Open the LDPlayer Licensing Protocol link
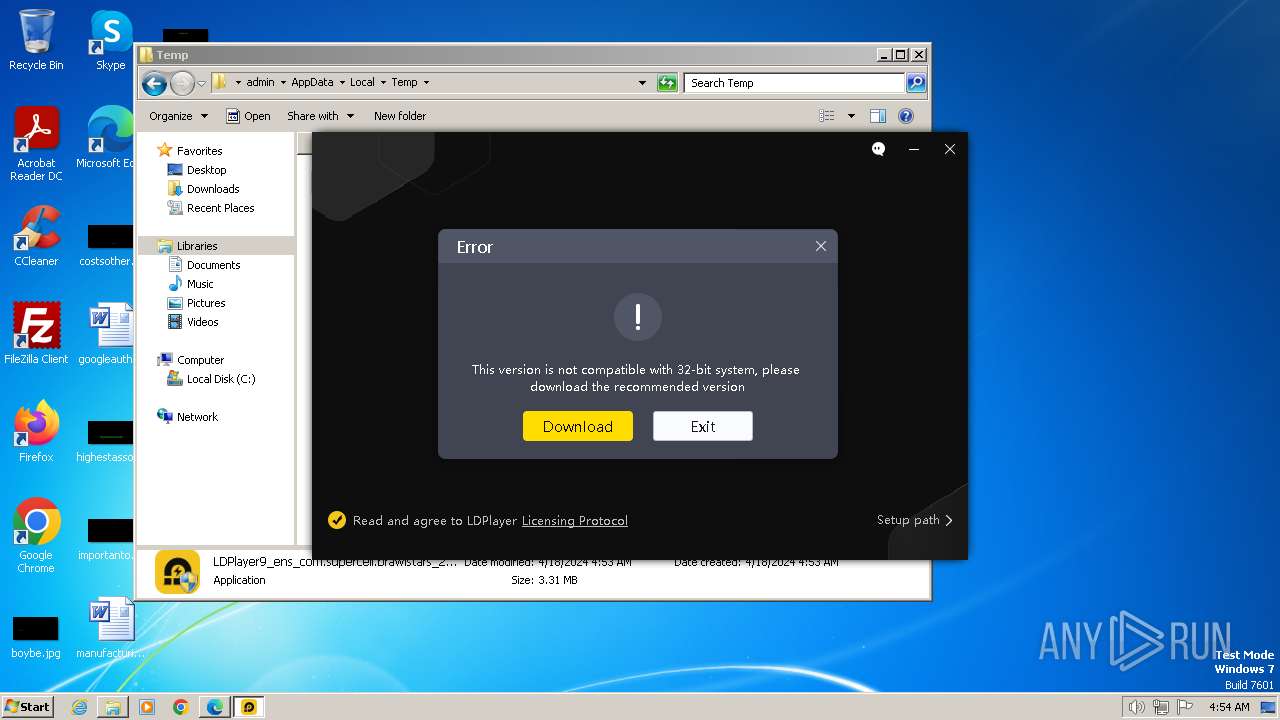 (x=575, y=520)
